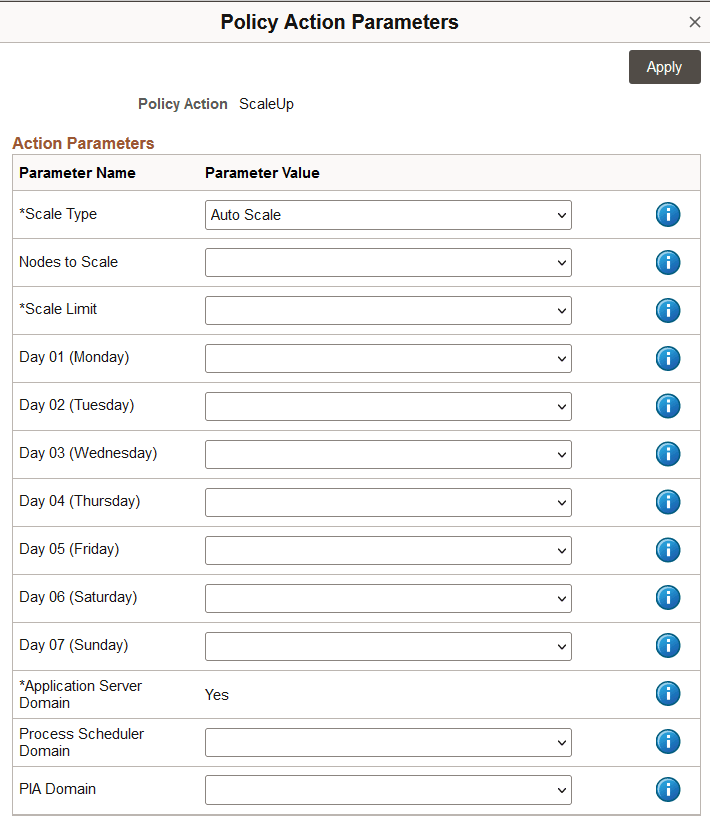Open info icon beside Nodes to Scale
The height and width of the screenshot is (823, 710).
pyautogui.click(x=668, y=262)
